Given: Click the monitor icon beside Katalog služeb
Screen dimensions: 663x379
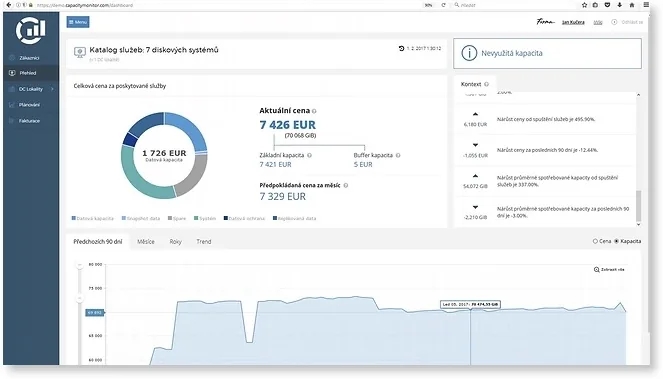Looking at the screenshot, I should (x=79, y=52).
